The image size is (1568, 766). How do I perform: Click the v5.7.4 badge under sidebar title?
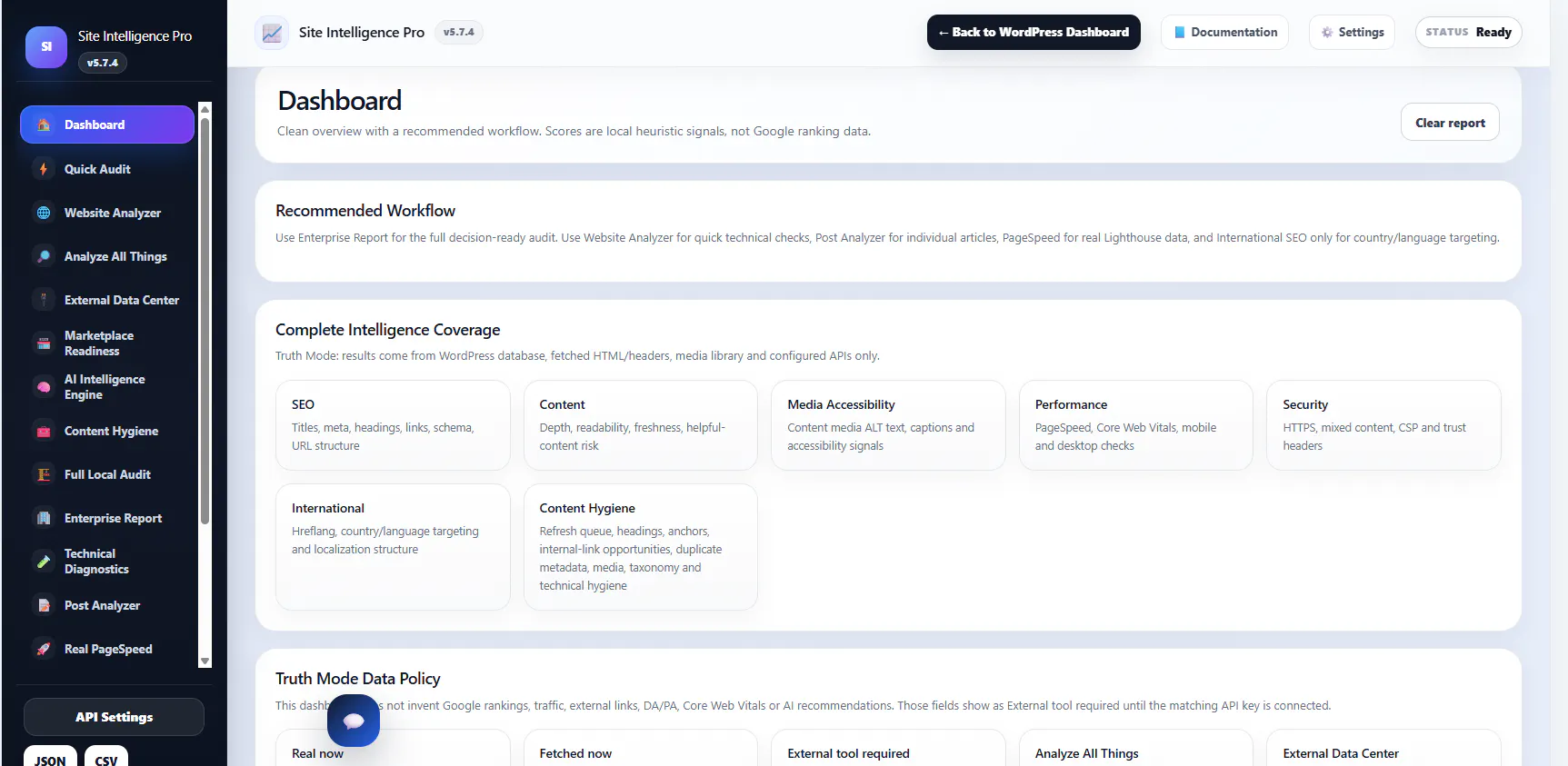103,63
